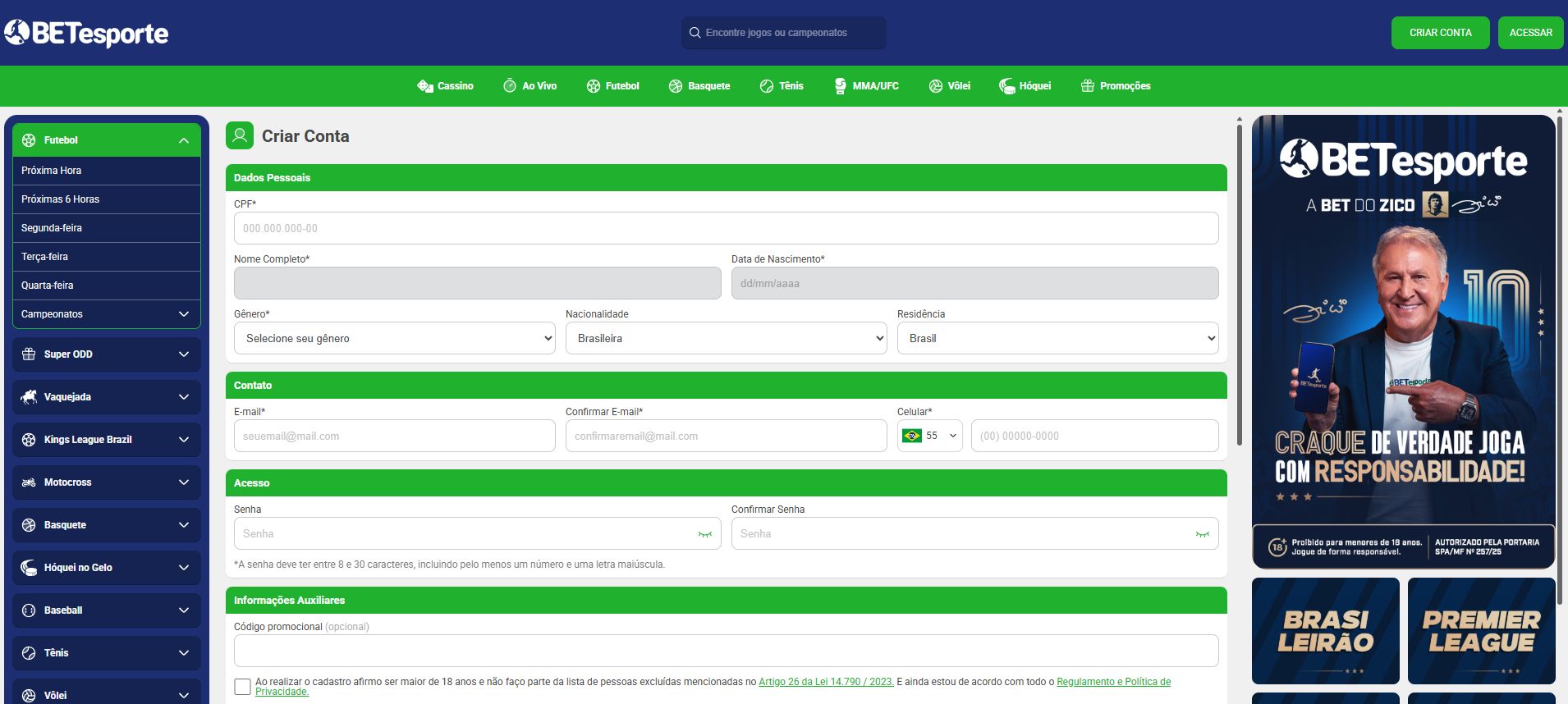Click the sidebar Vôlei ball icon

point(29,696)
